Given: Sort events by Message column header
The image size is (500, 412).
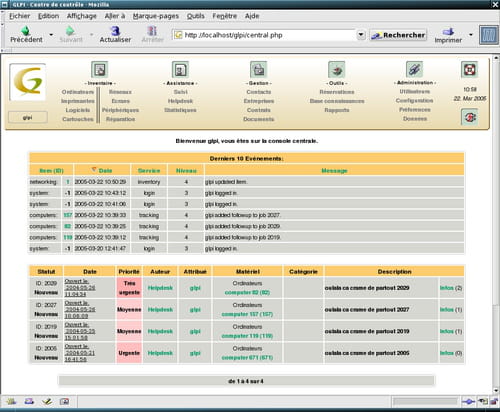Looking at the screenshot, I should pos(334,170).
